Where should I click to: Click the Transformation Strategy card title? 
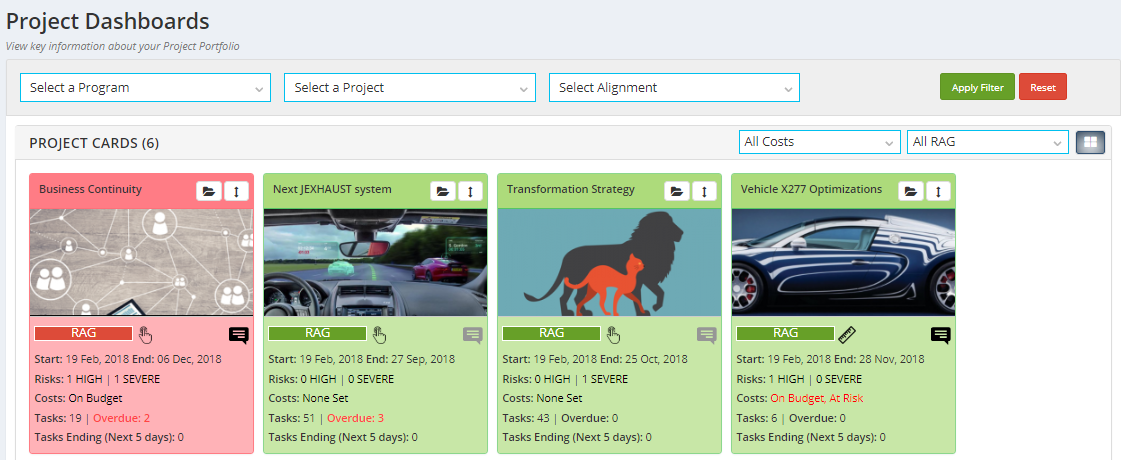pyautogui.click(x=571, y=190)
